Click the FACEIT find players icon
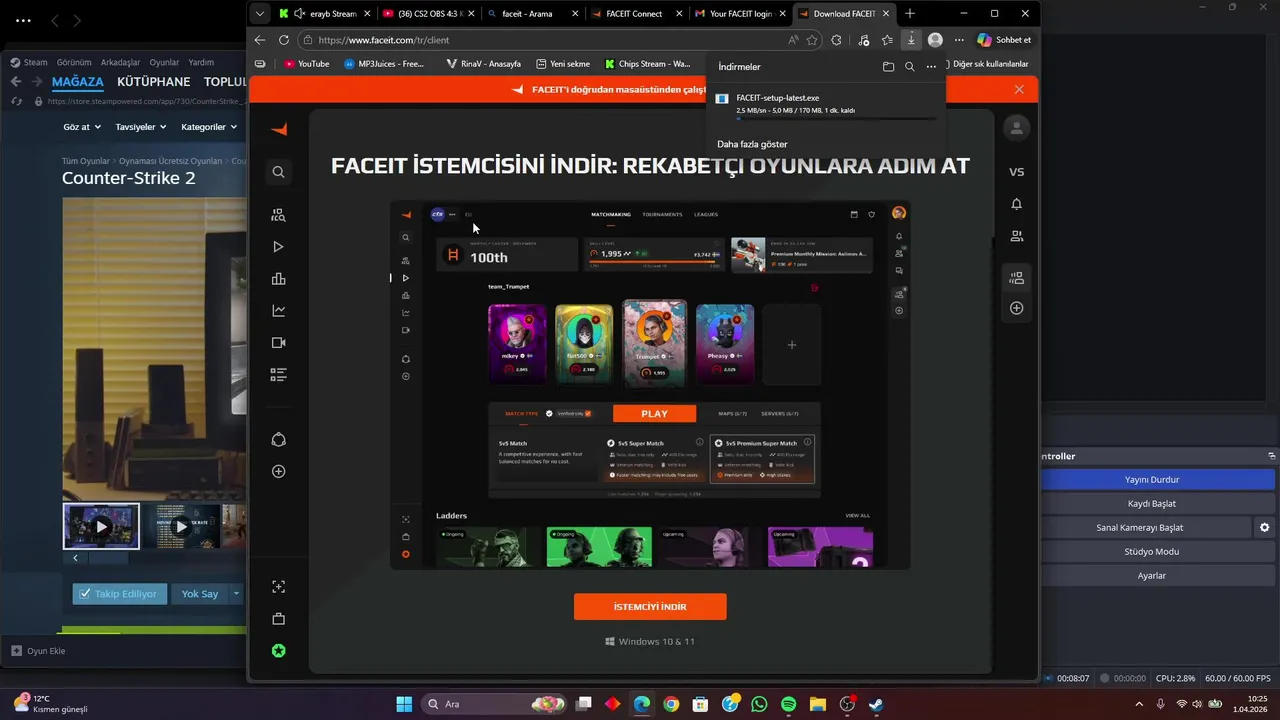 click(x=278, y=215)
